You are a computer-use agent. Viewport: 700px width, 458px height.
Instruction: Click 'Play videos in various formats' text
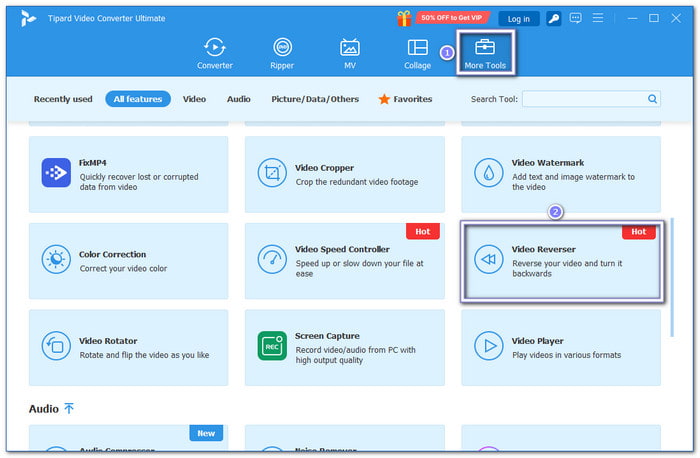coord(567,355)
